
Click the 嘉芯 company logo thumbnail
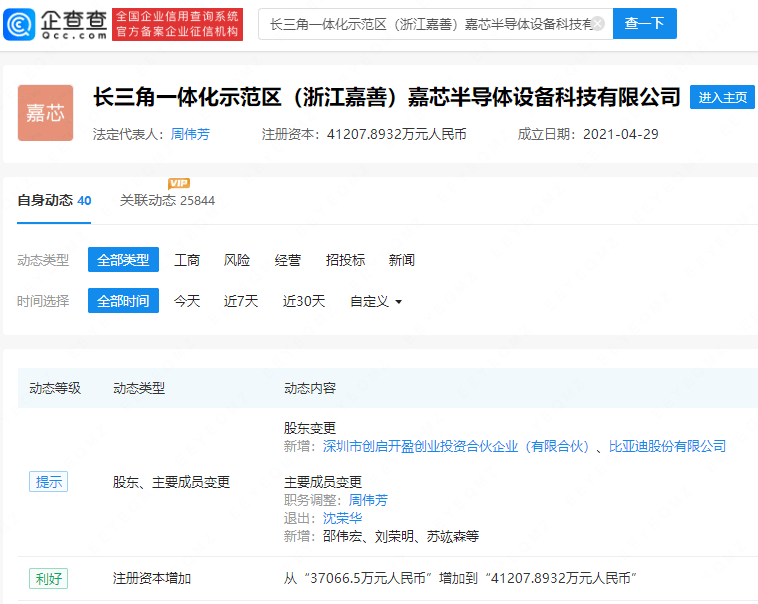[x=45, y=113]
